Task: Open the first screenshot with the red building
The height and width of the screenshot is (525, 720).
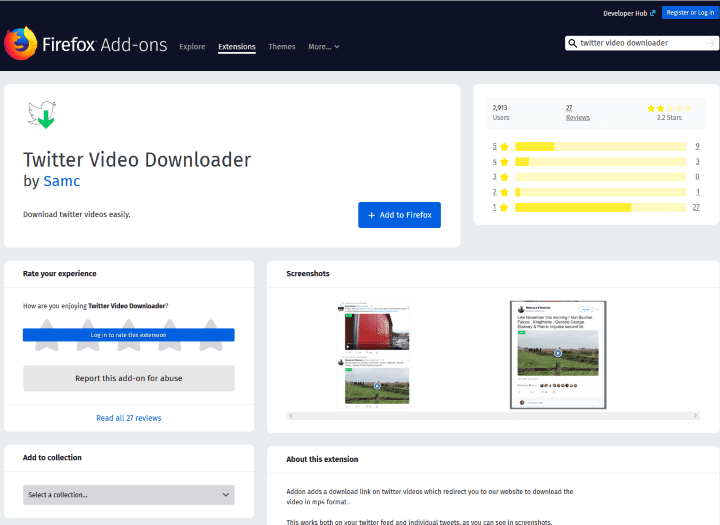Action: coord(373,355)
